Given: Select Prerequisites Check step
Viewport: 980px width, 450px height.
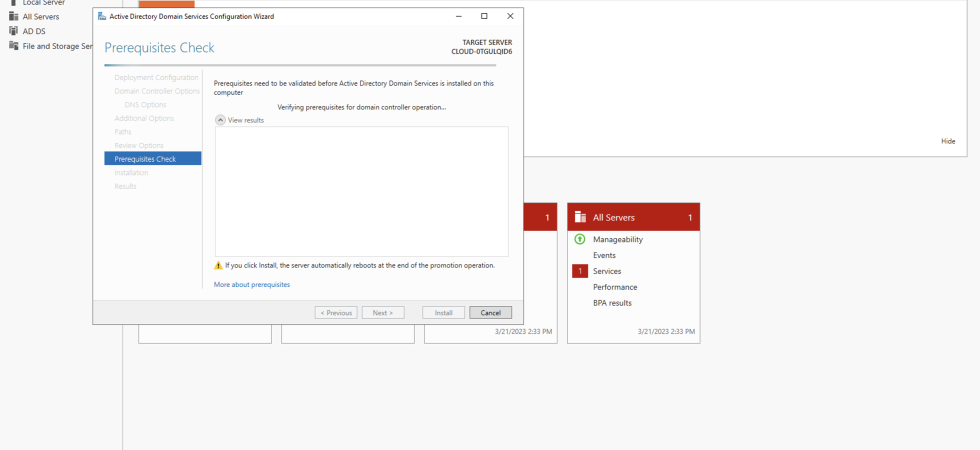Looking at the screenshot, I should click(152, 159).
